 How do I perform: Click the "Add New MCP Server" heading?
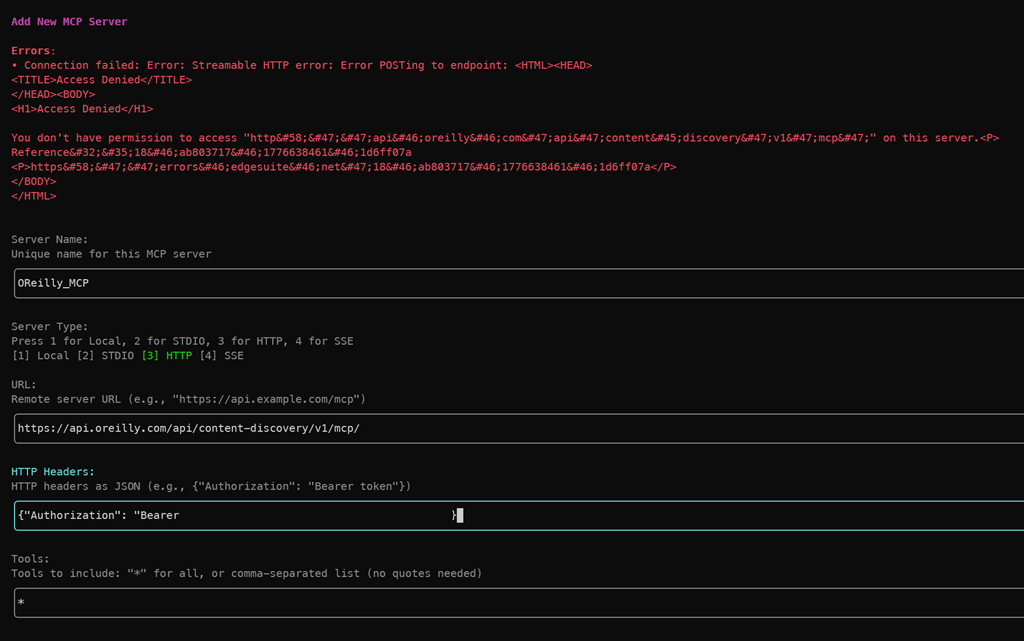click(69, 22)
